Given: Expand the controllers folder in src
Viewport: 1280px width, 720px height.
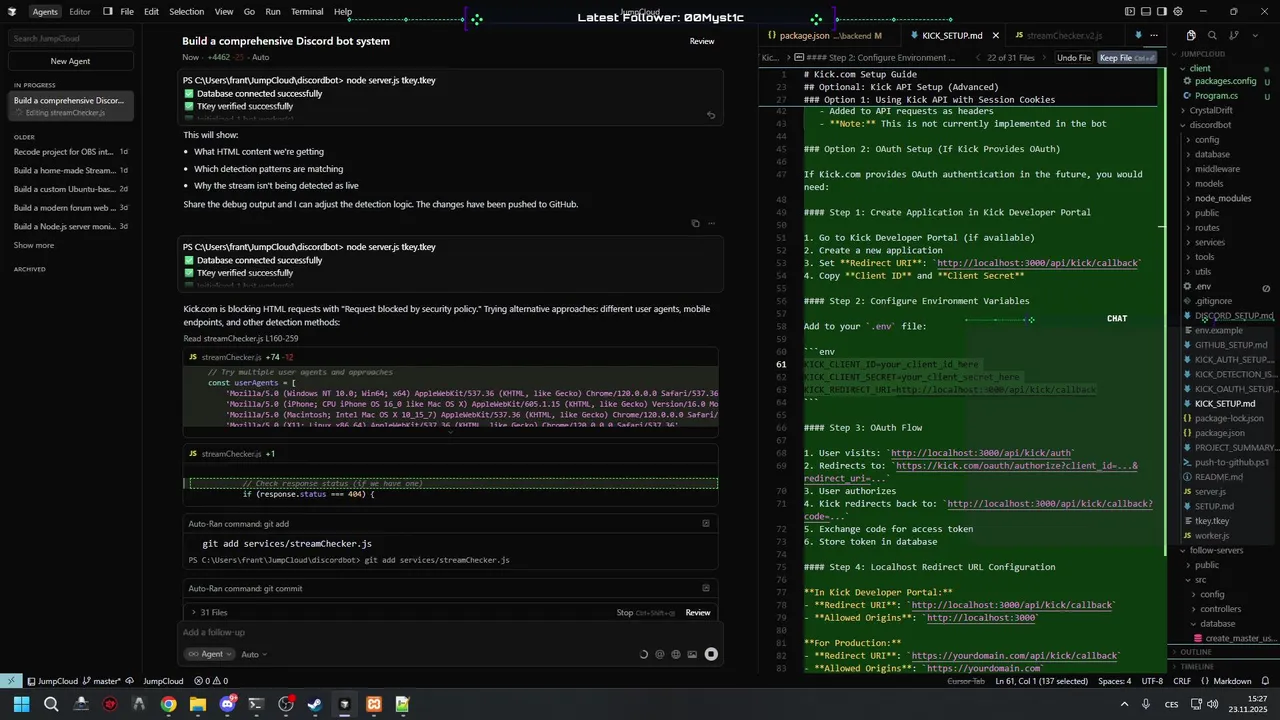Looking at the screenshot, I should tap(1221, 609).
